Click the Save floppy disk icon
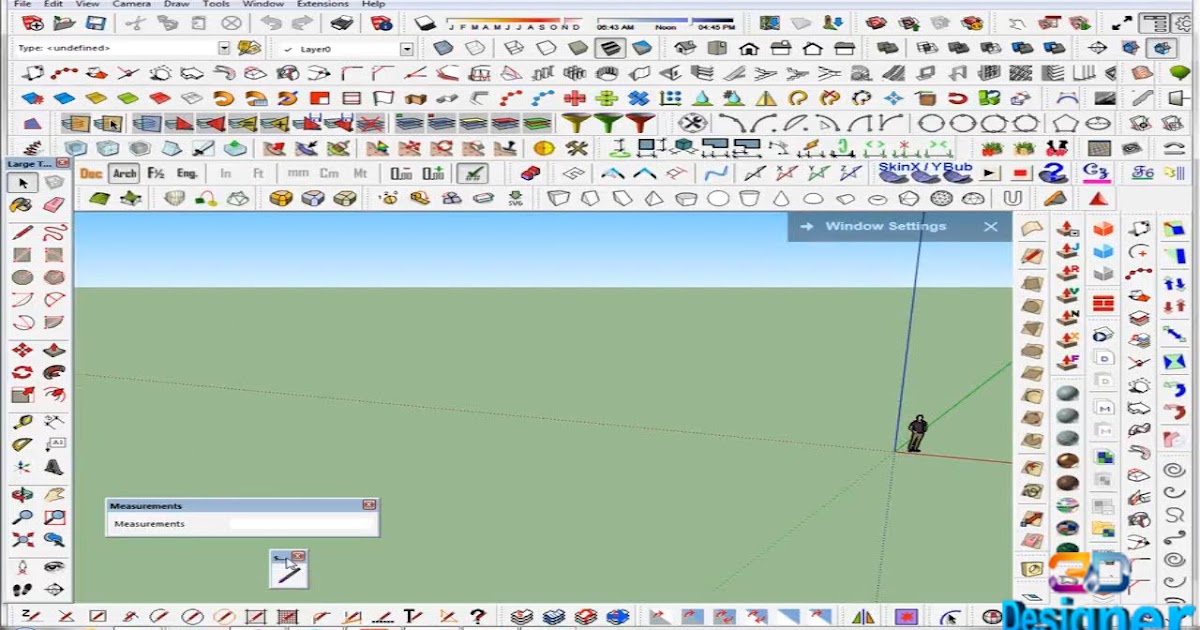Image resolution: width=1200 pixels, height=630 pixels. (x=96, y=22)
